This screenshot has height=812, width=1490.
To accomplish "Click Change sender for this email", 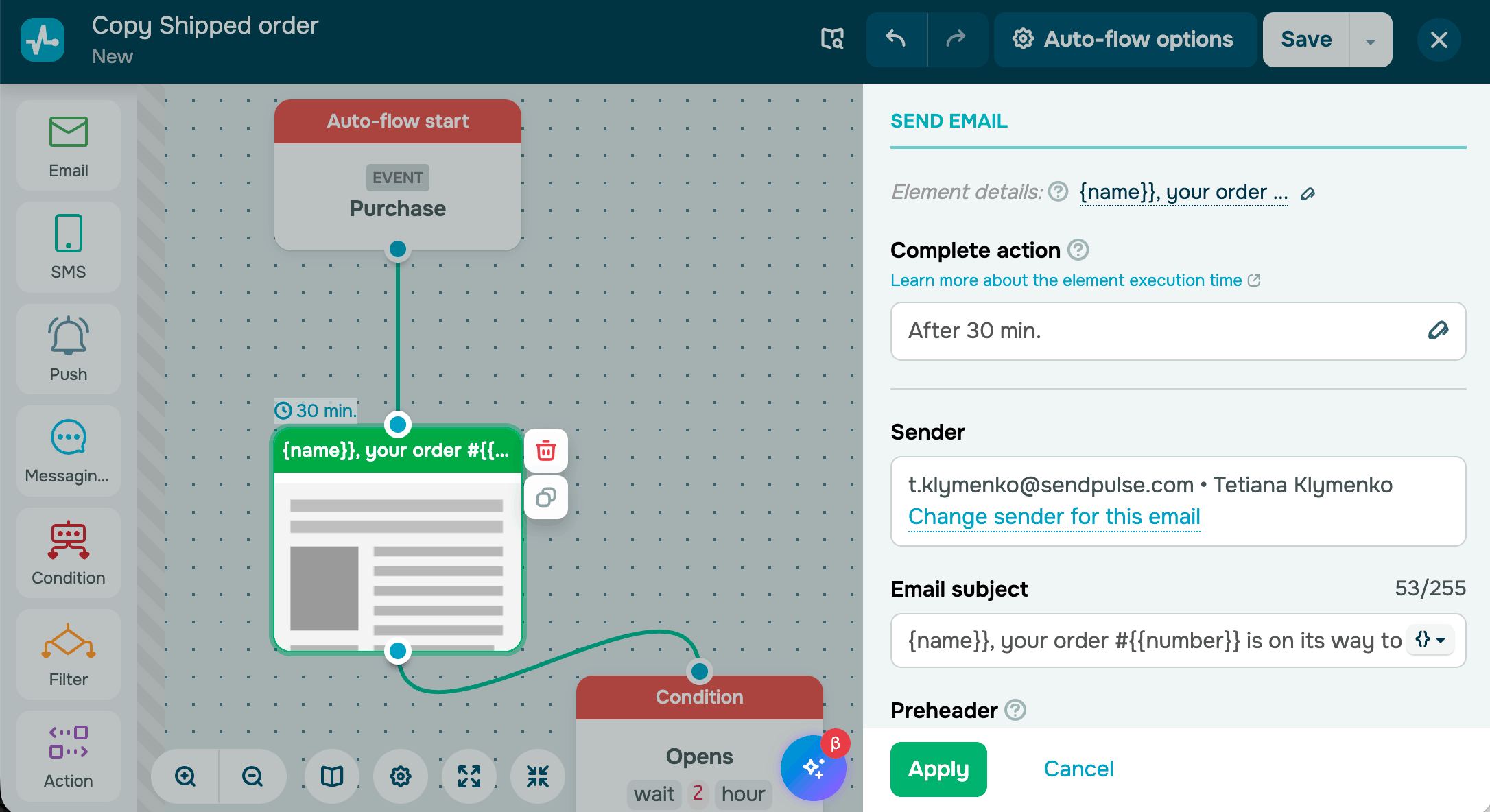I will pos(1054,516).
